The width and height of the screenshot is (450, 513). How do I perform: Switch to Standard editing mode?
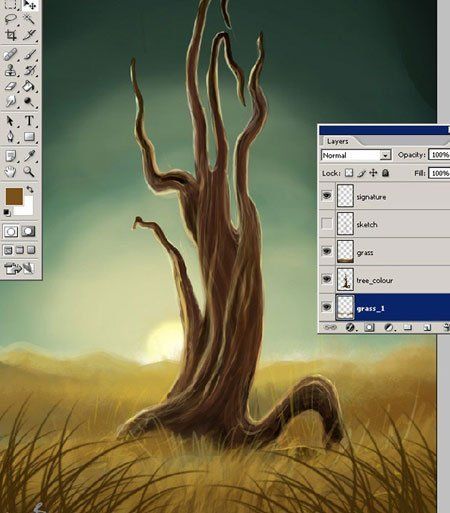pos(11,231)
